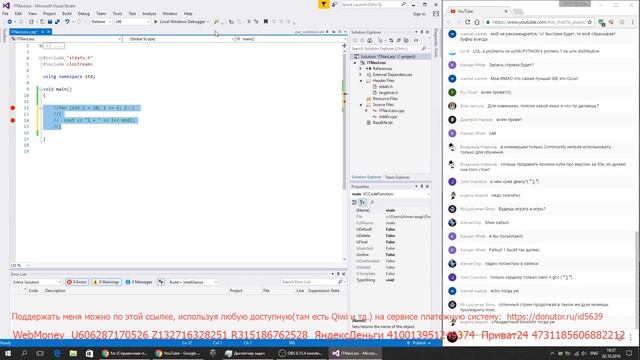Viewport: 640px width, 360px height.
Task: Open the Analyze menu
Action: [x=149, y=13]
